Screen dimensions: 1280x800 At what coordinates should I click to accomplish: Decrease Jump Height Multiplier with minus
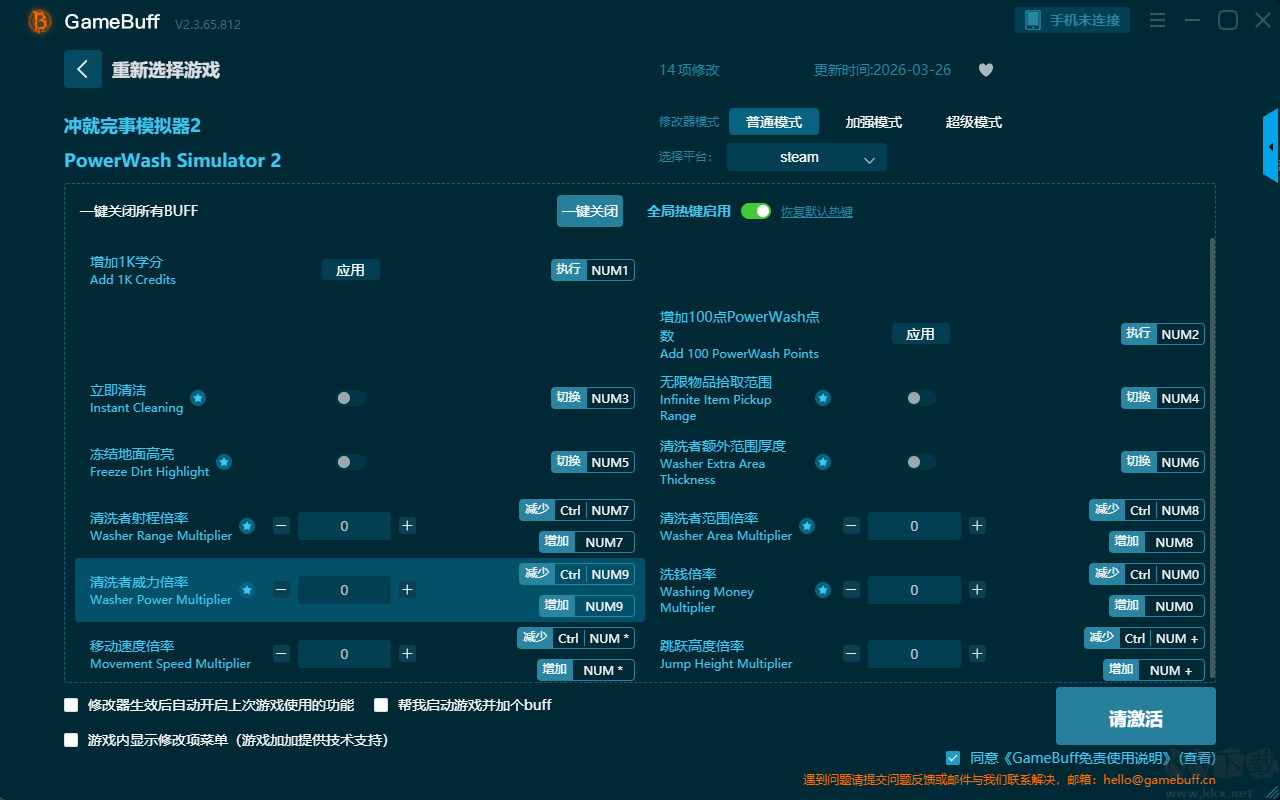[x=851, y=654]
